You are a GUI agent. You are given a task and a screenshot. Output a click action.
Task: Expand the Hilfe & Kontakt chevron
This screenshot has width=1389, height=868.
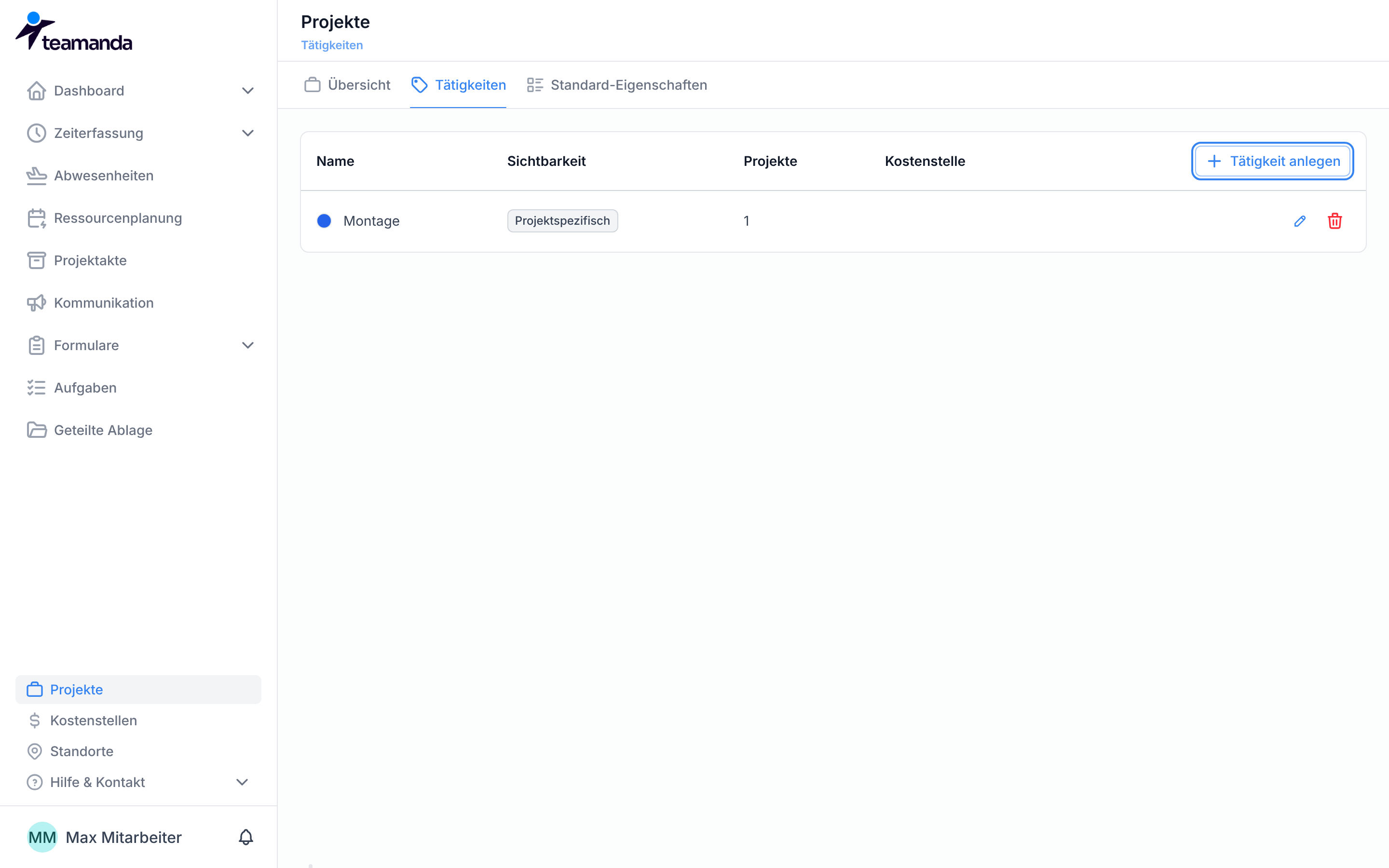pyautogui.click(x=242, y=783)
